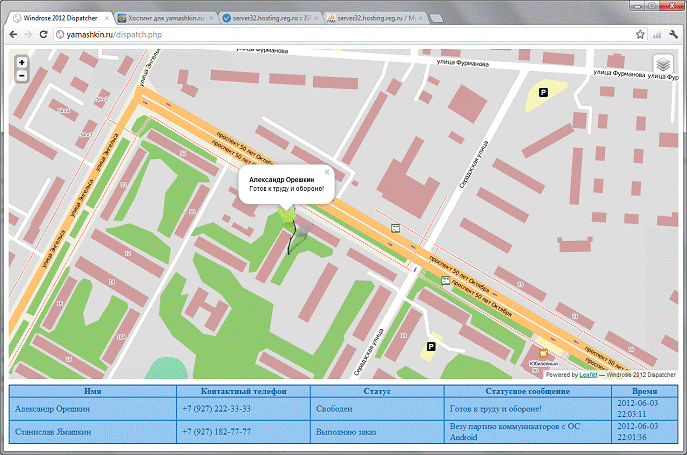Click the green map marker
Image resolution: width=687 pixels, height=455 pixels.
pos(289,214)
